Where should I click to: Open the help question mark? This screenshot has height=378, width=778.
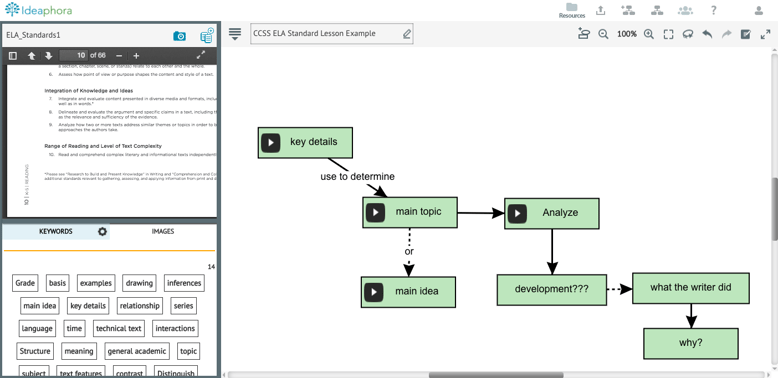point(713,10)
